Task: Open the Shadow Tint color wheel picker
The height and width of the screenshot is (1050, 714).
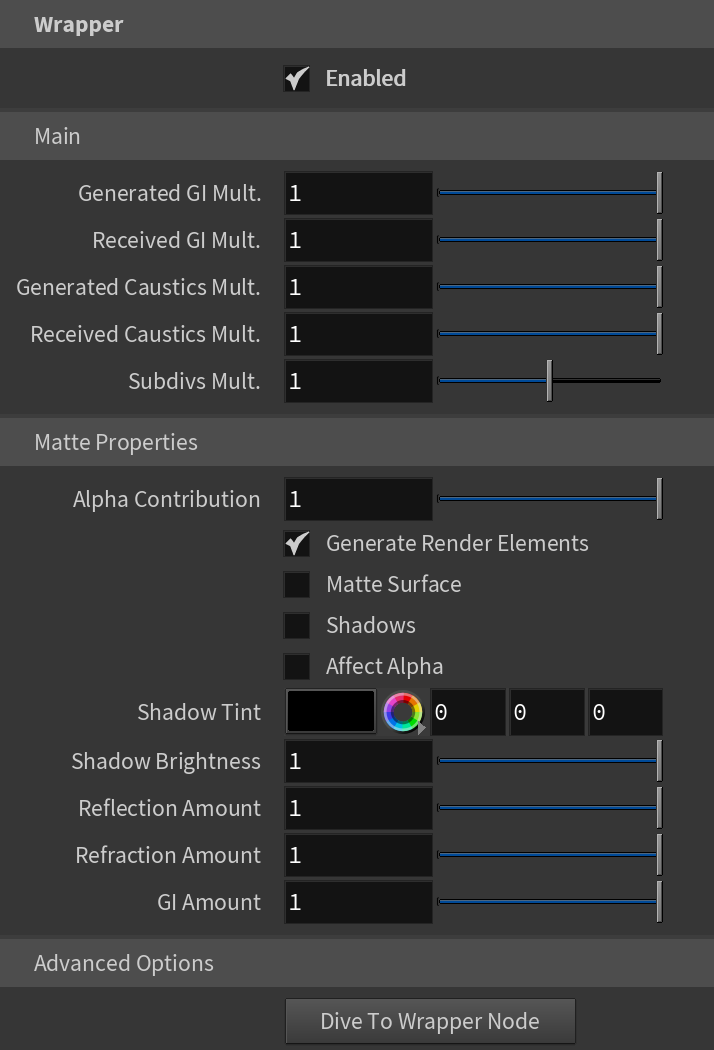Action: point(403,712)
